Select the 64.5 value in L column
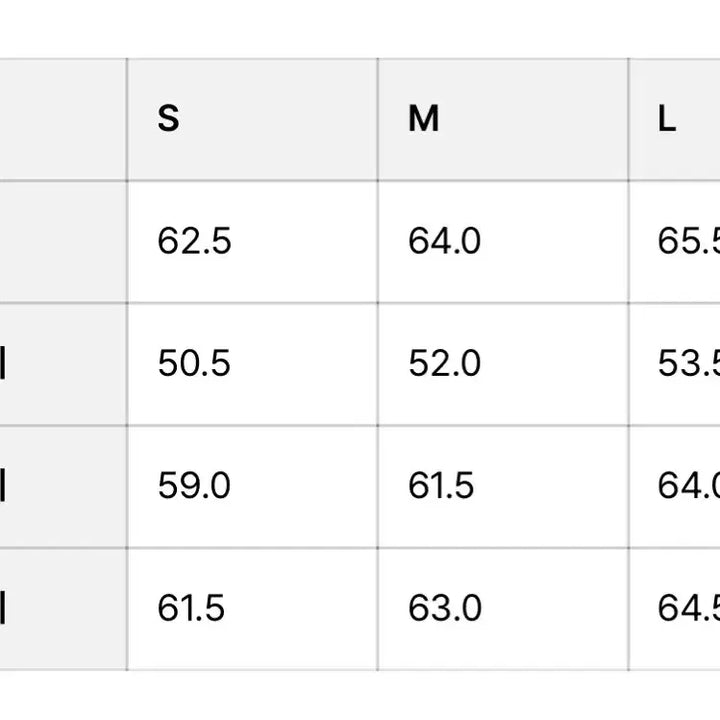 coord(688,608)
